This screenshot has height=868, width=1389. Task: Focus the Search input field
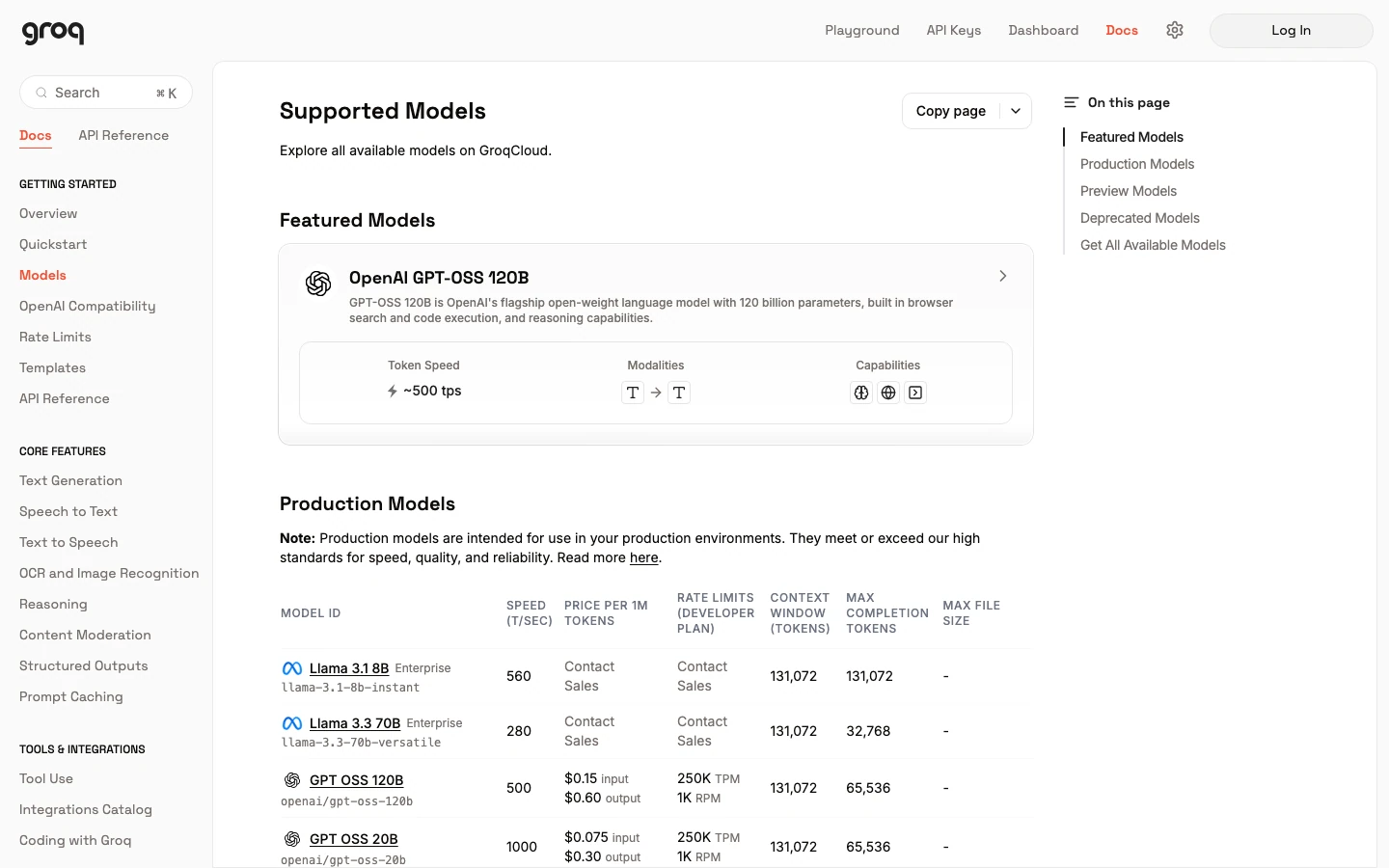(x=106, y=93)
